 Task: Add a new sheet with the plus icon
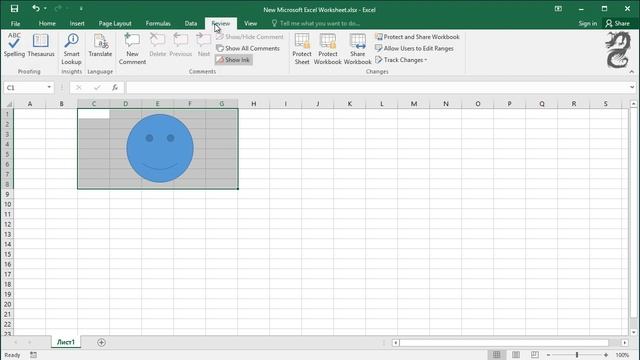pos(101,342)
